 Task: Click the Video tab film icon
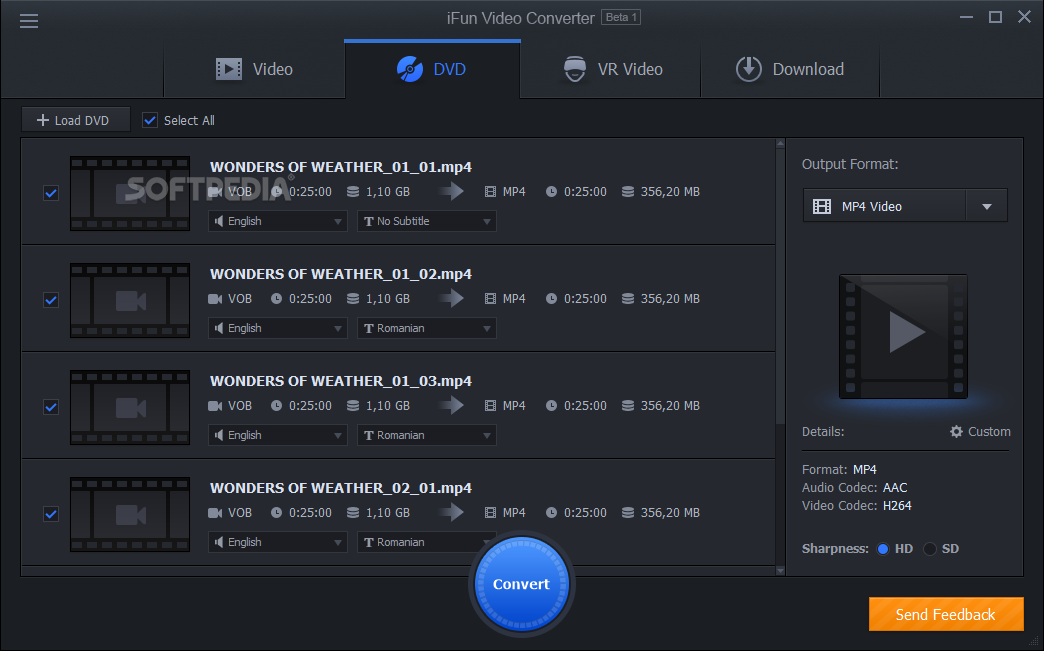pos(229,69)
